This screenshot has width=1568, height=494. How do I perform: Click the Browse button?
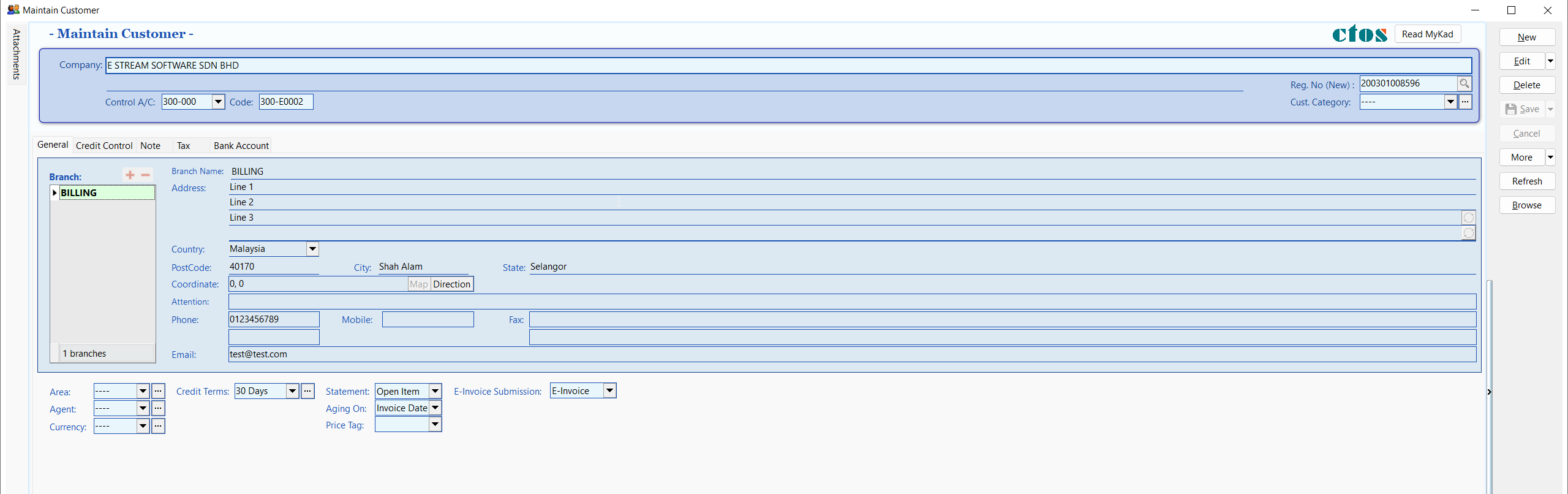pos(1526,205)
